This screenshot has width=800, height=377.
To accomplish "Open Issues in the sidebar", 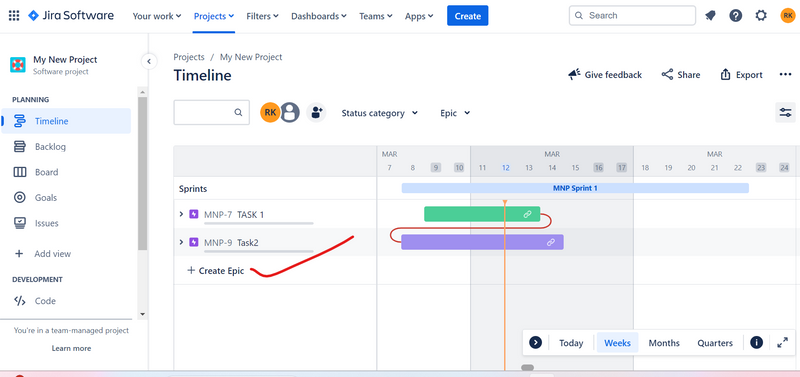I will click(66, 223).
